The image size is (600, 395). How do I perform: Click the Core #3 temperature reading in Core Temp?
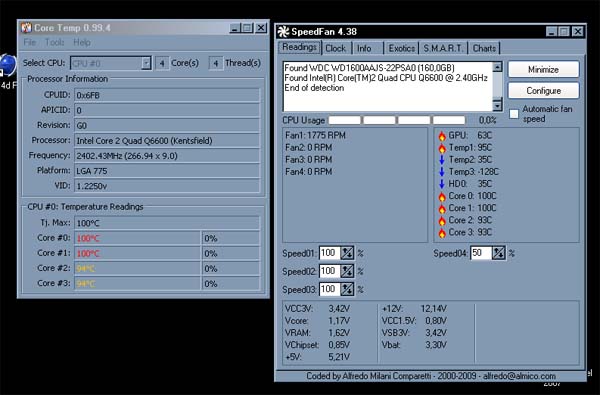coord(137,284)
